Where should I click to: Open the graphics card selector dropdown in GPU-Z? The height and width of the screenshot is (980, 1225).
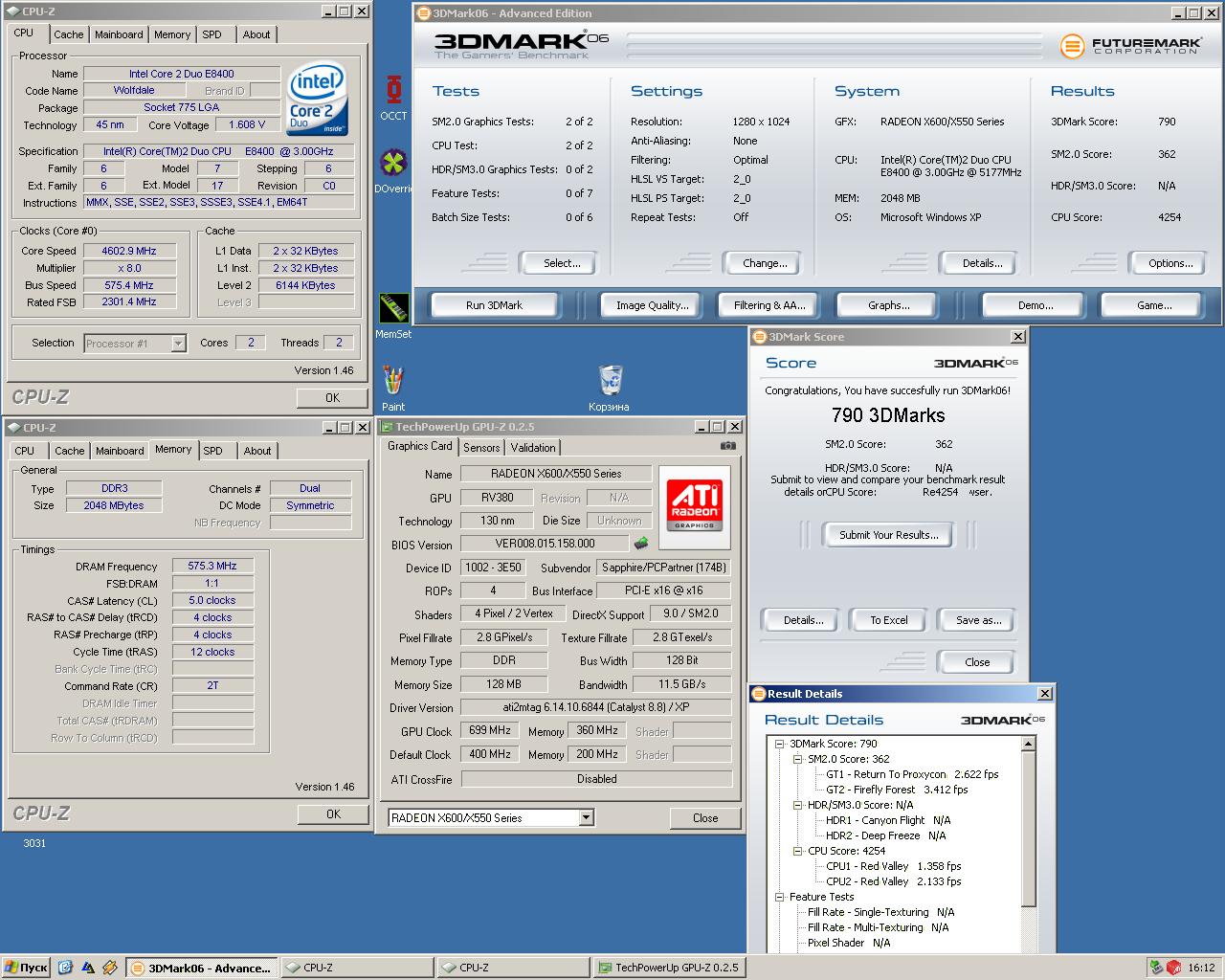pyautogui.click(x=587, y=817)
